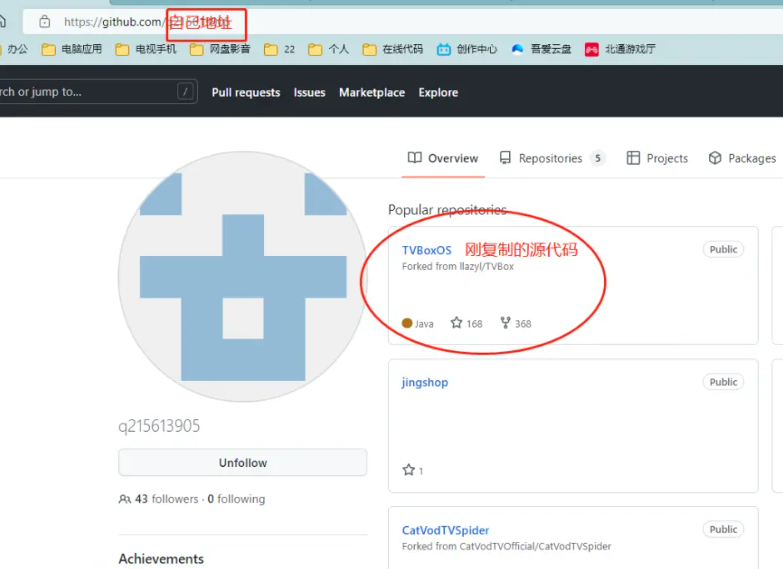The width and height of the screenshot is (783, 569).
Task: Open the jingshop repository link
Action: (x=425, y=382)
